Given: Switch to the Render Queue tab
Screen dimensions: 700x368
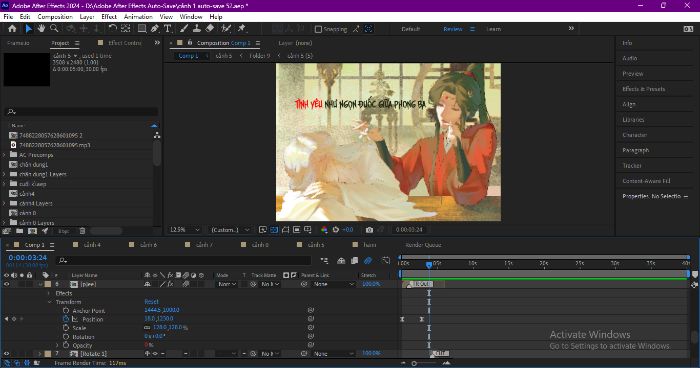Looking at the screenshot, I should (423, 245).
